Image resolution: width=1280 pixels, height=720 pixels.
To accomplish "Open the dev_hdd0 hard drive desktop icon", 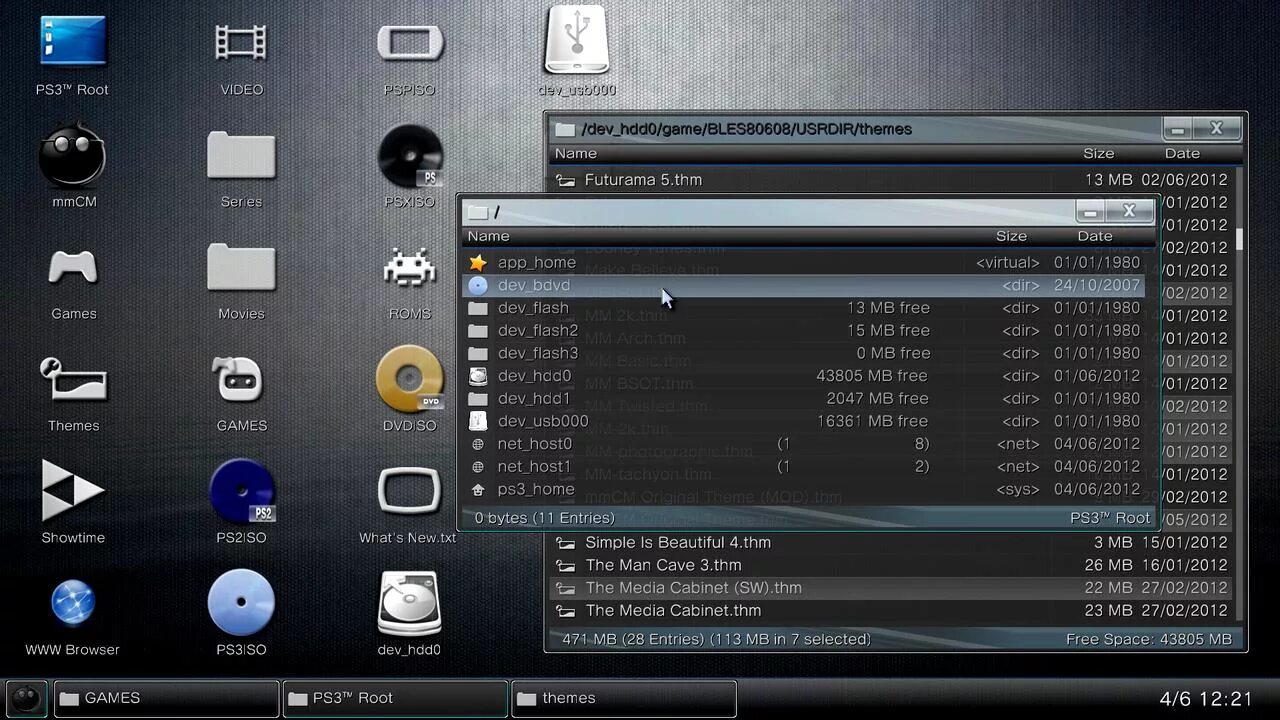I will (409, 603).
